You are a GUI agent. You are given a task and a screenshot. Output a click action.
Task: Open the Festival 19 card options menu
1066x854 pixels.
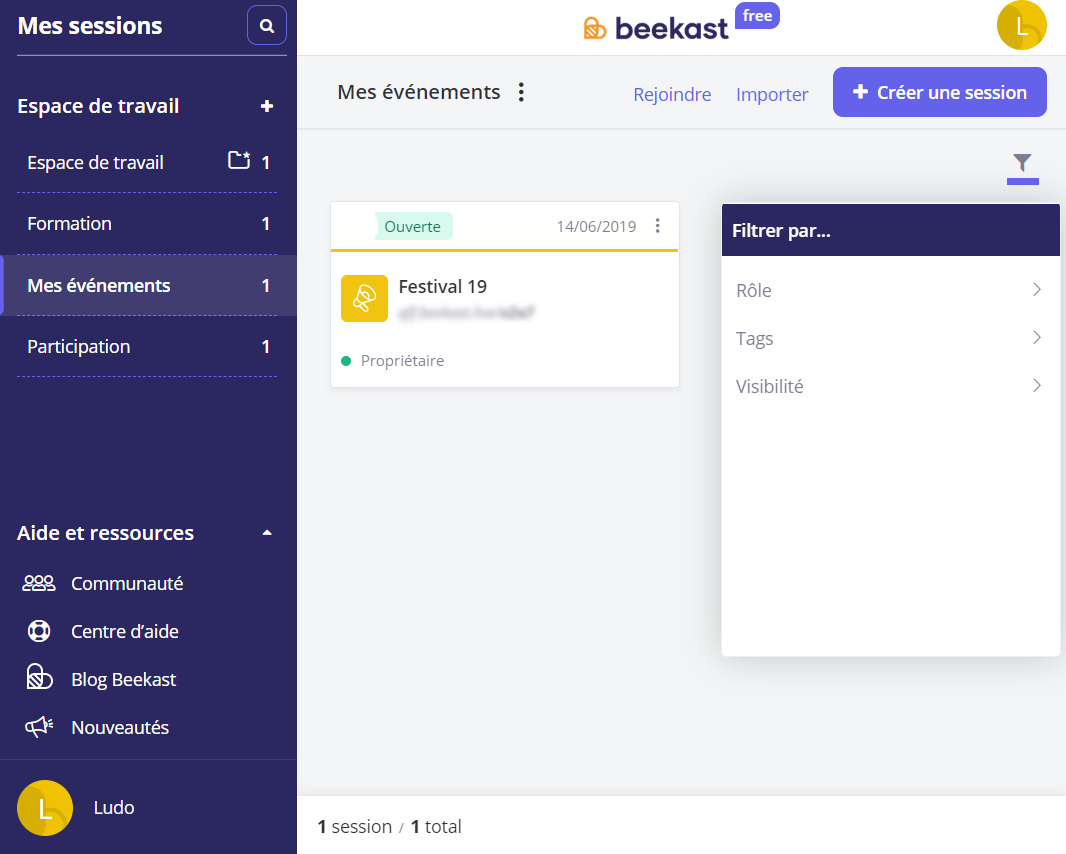pos(657,226)
